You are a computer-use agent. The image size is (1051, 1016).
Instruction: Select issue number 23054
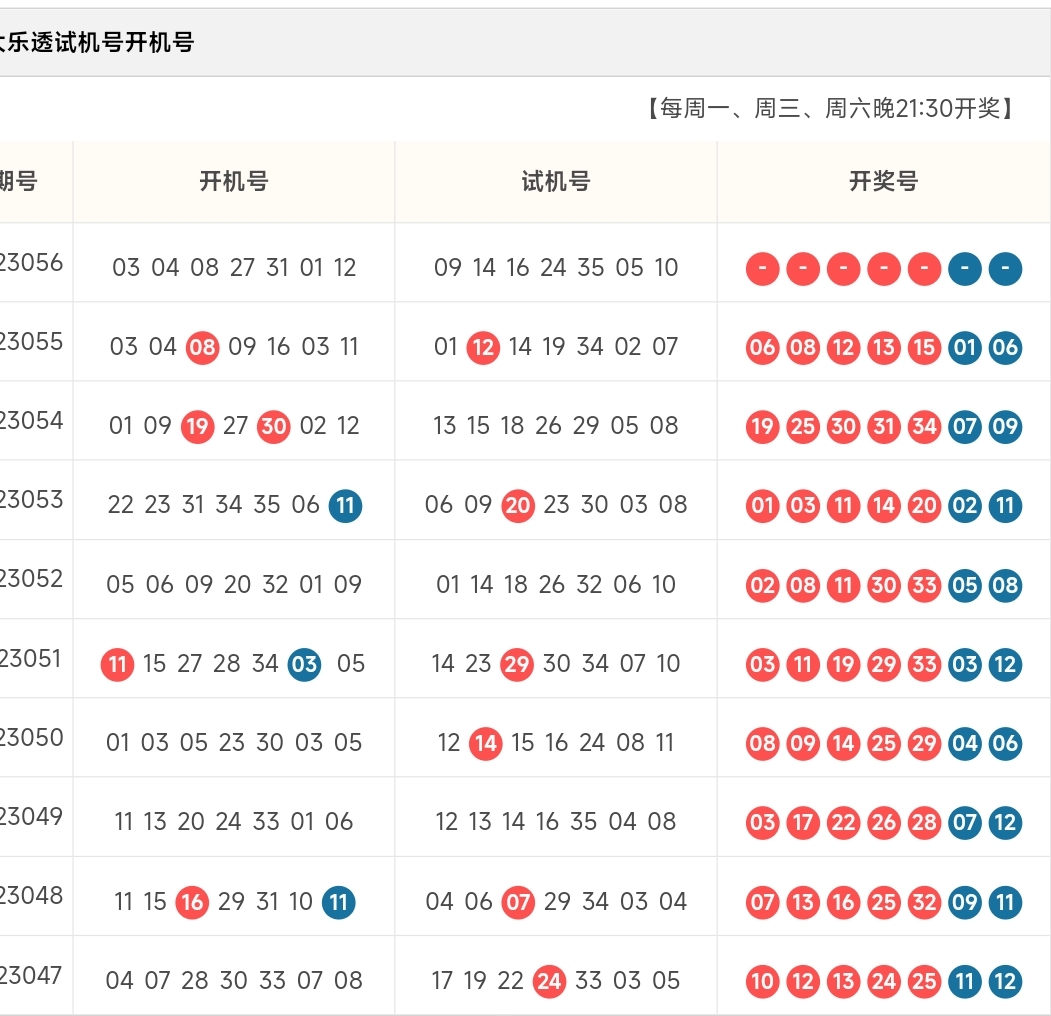[31, 420]
